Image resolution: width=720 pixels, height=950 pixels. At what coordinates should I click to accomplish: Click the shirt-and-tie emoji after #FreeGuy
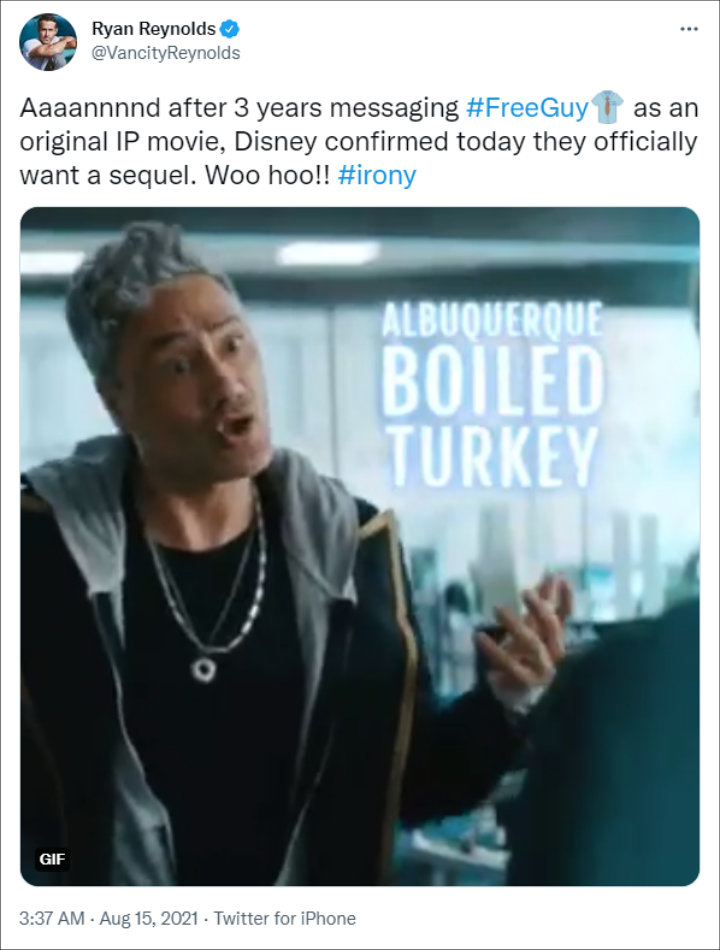click(x=607, y=107)
